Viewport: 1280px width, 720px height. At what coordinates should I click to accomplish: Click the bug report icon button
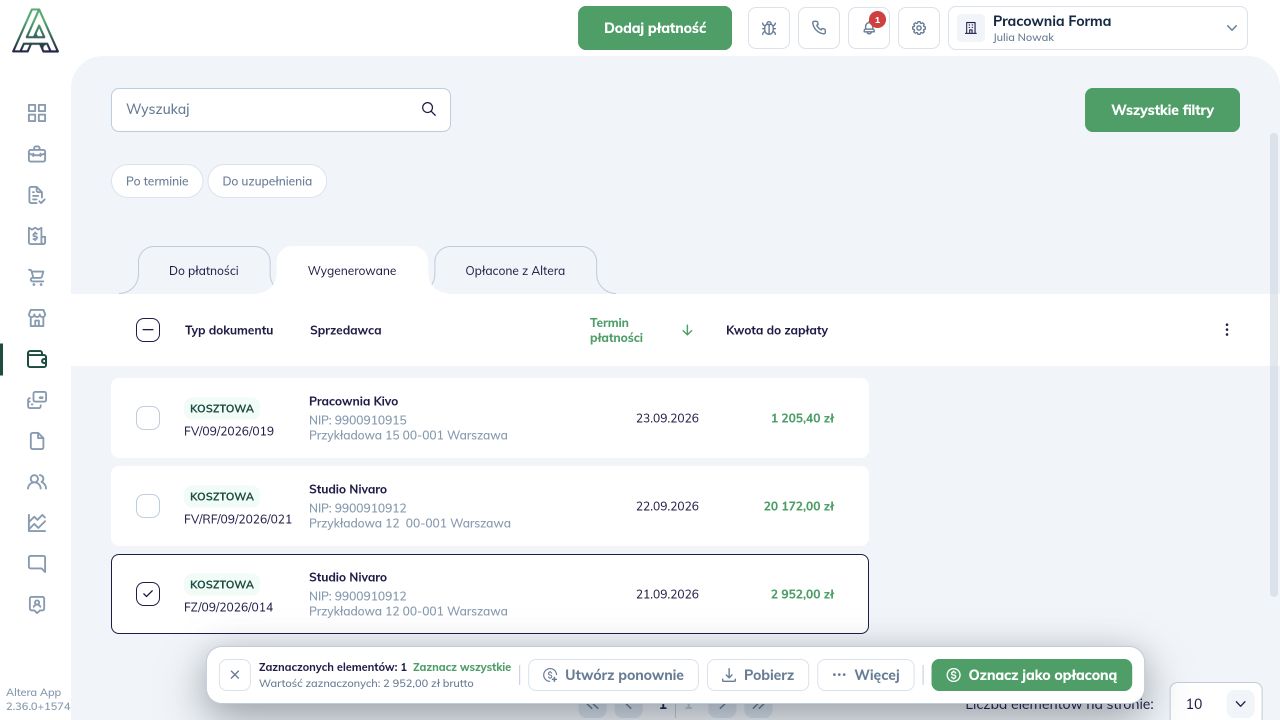[x=769, y=28]
